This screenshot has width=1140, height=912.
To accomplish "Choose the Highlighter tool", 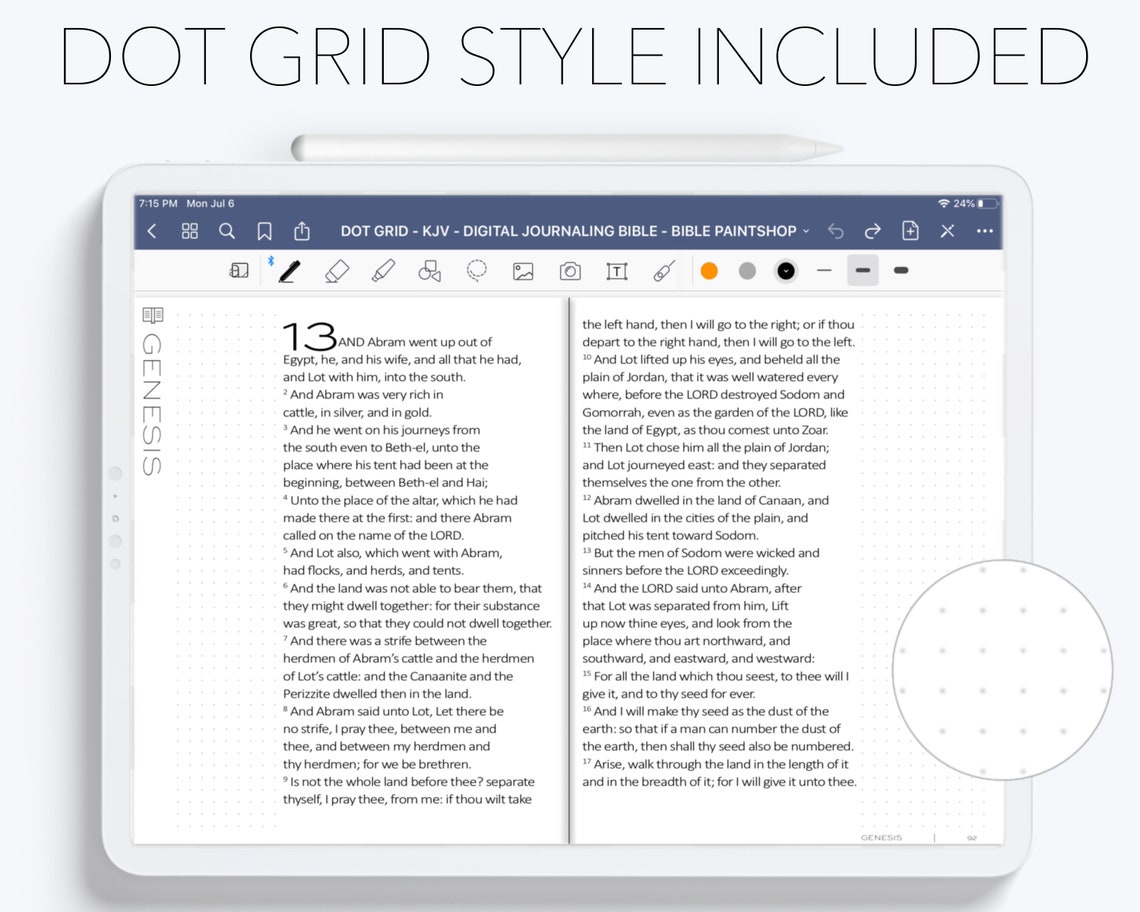I will (384, 270).
